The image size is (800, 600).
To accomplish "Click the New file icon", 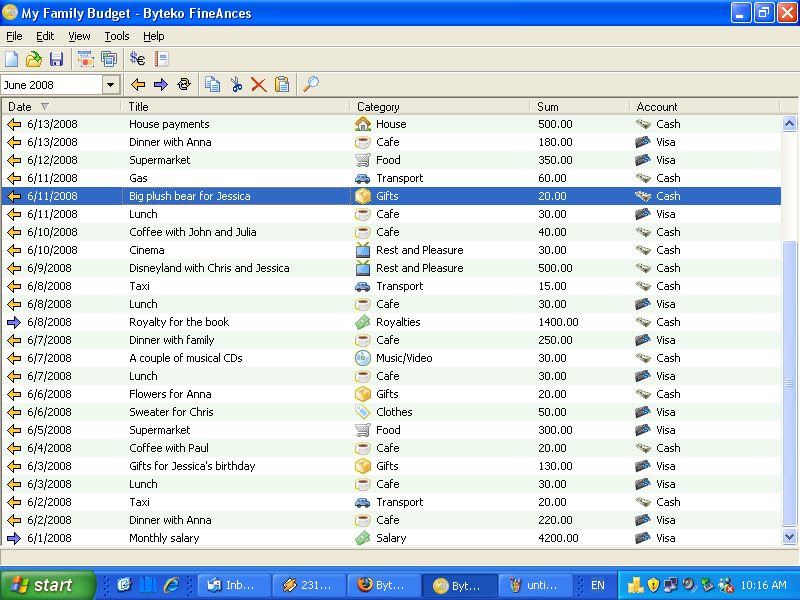I will coord(12,59).
